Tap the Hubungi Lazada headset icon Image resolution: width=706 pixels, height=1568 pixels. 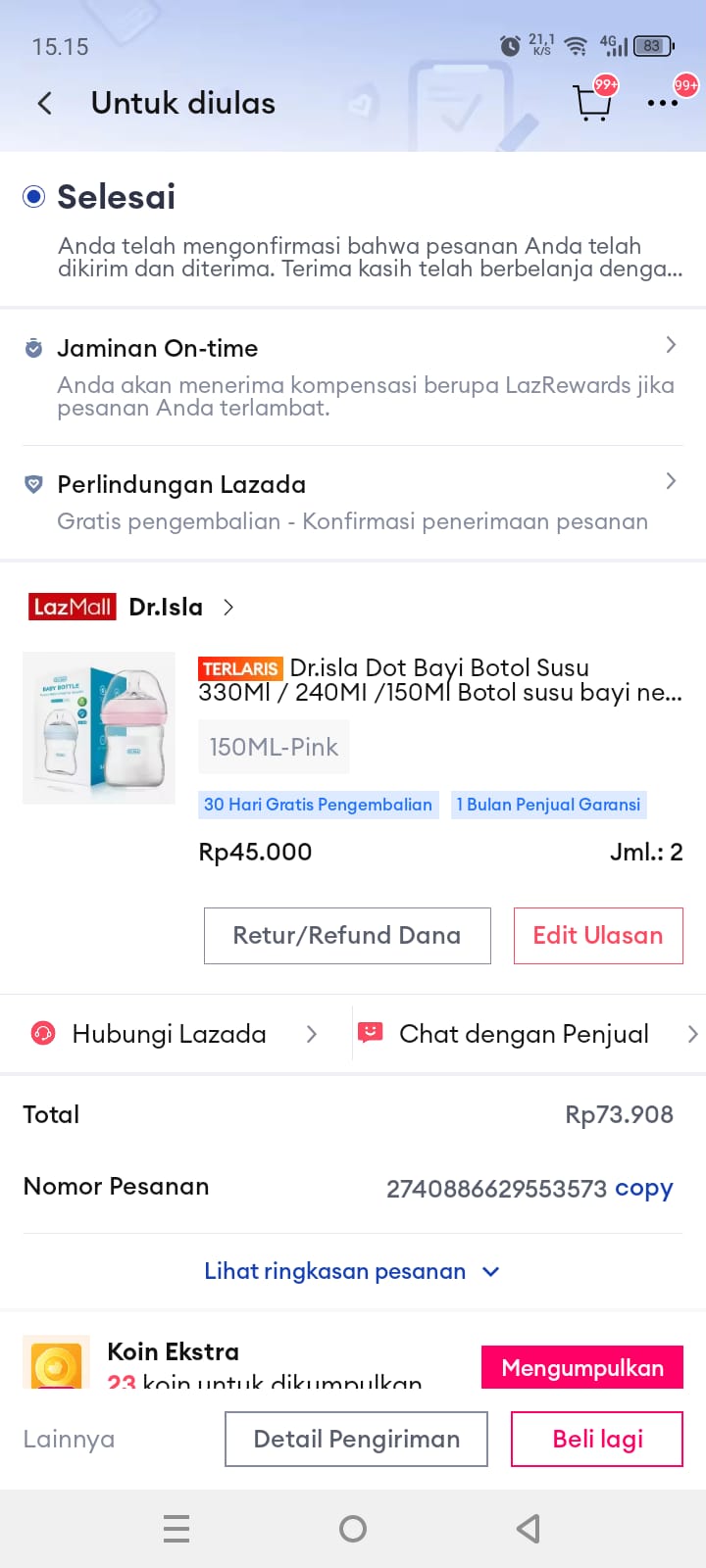43,1034
